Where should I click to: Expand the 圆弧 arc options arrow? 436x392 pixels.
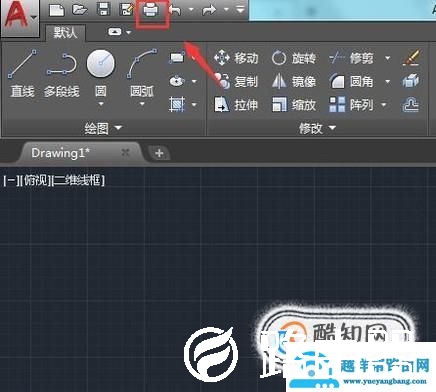coord(142,104)
